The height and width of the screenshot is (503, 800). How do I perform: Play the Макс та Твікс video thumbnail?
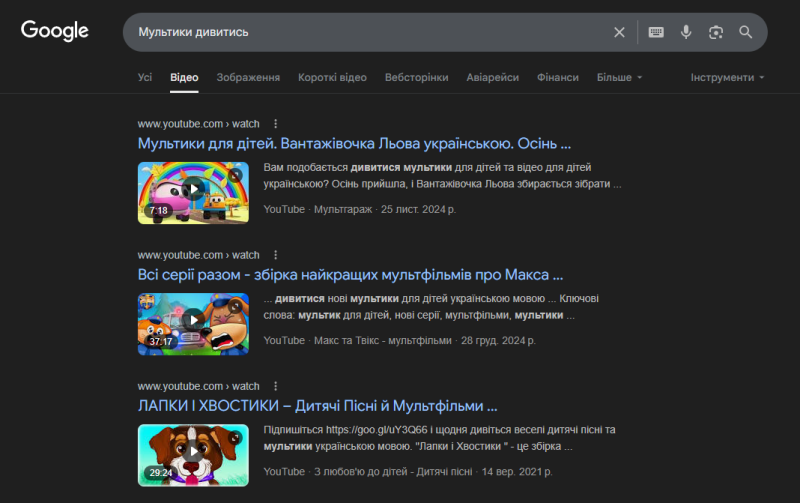pos(193,323)
